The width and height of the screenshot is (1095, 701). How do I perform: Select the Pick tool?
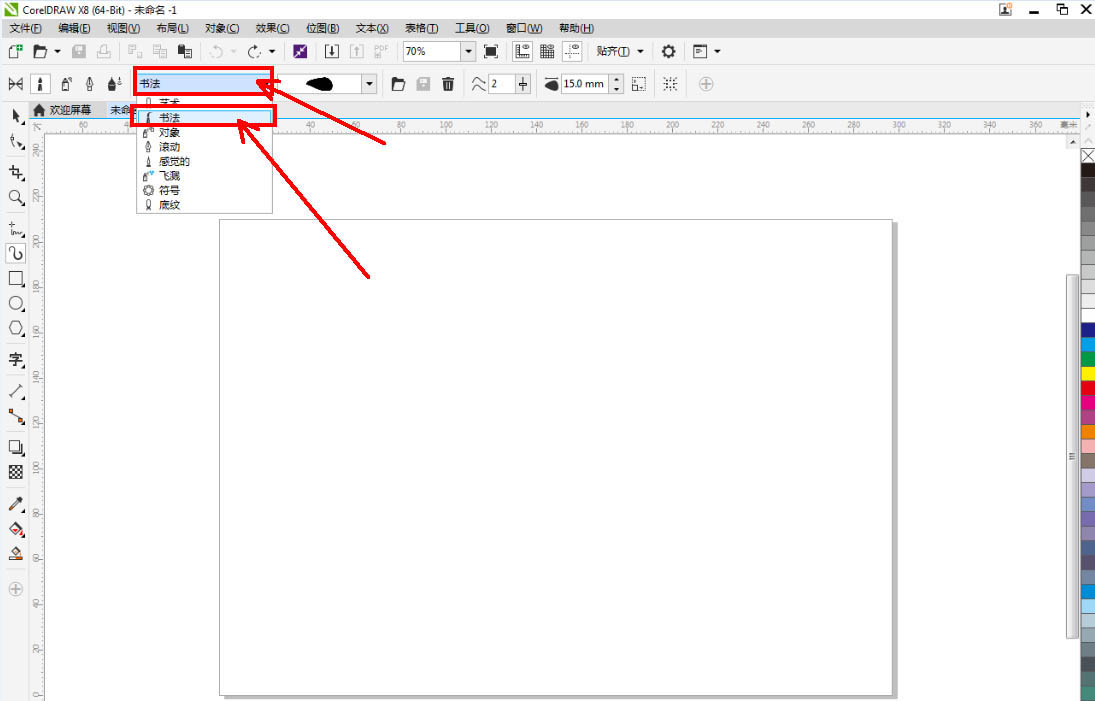point(16,116)
